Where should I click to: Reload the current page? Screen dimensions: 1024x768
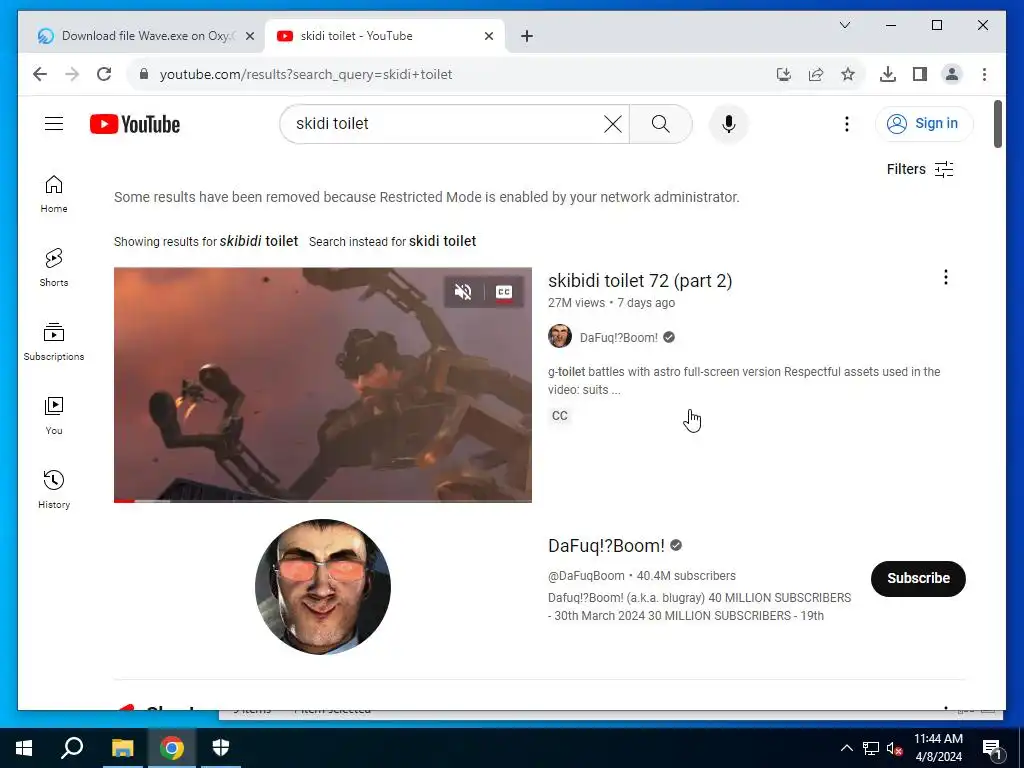104,74
